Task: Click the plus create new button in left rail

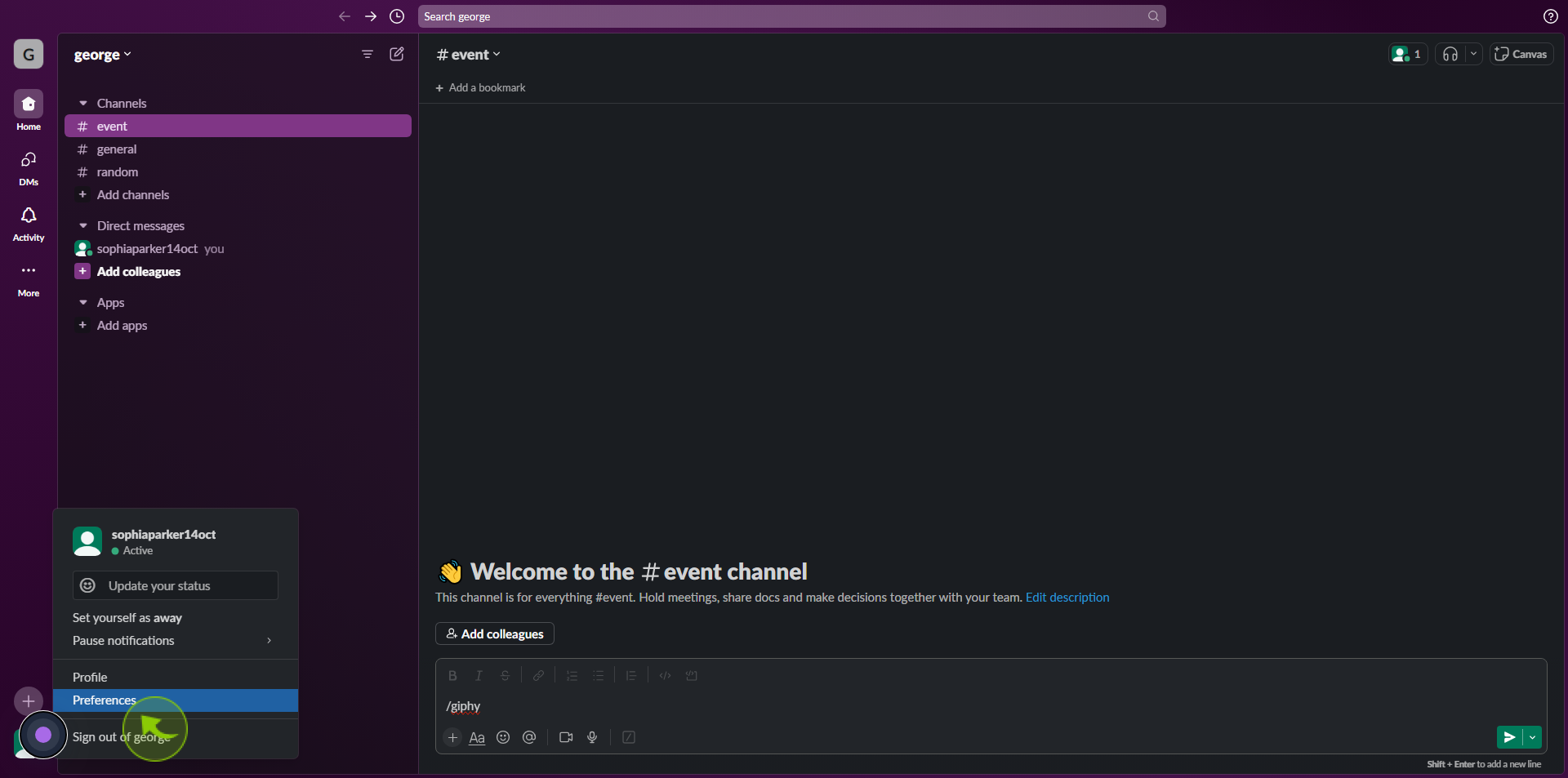Action: [29, 700]
